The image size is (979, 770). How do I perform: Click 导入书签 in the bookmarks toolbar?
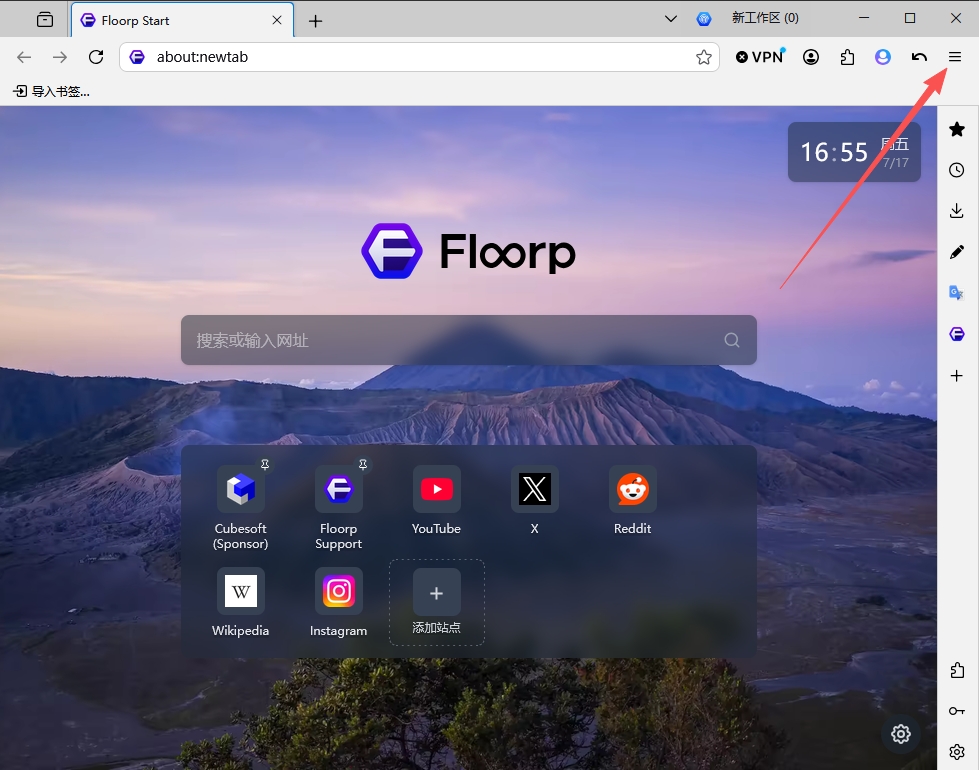coord(52,91)
